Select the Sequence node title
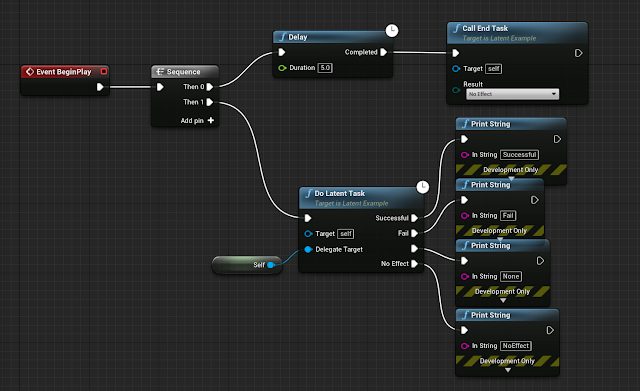Image resolution: width=640 pixels, height=391 pixels. 183,72
